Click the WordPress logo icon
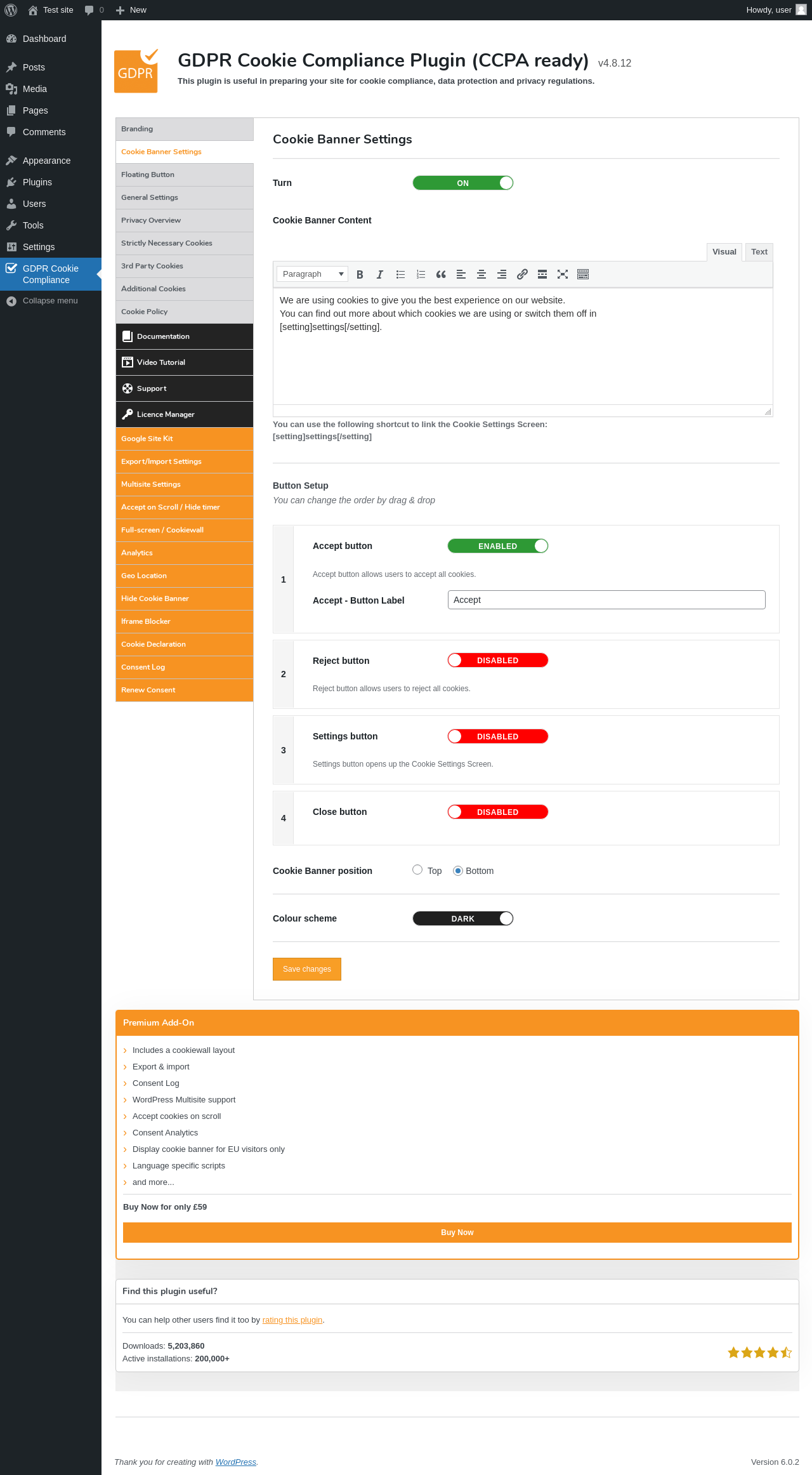 coord(11,10)
